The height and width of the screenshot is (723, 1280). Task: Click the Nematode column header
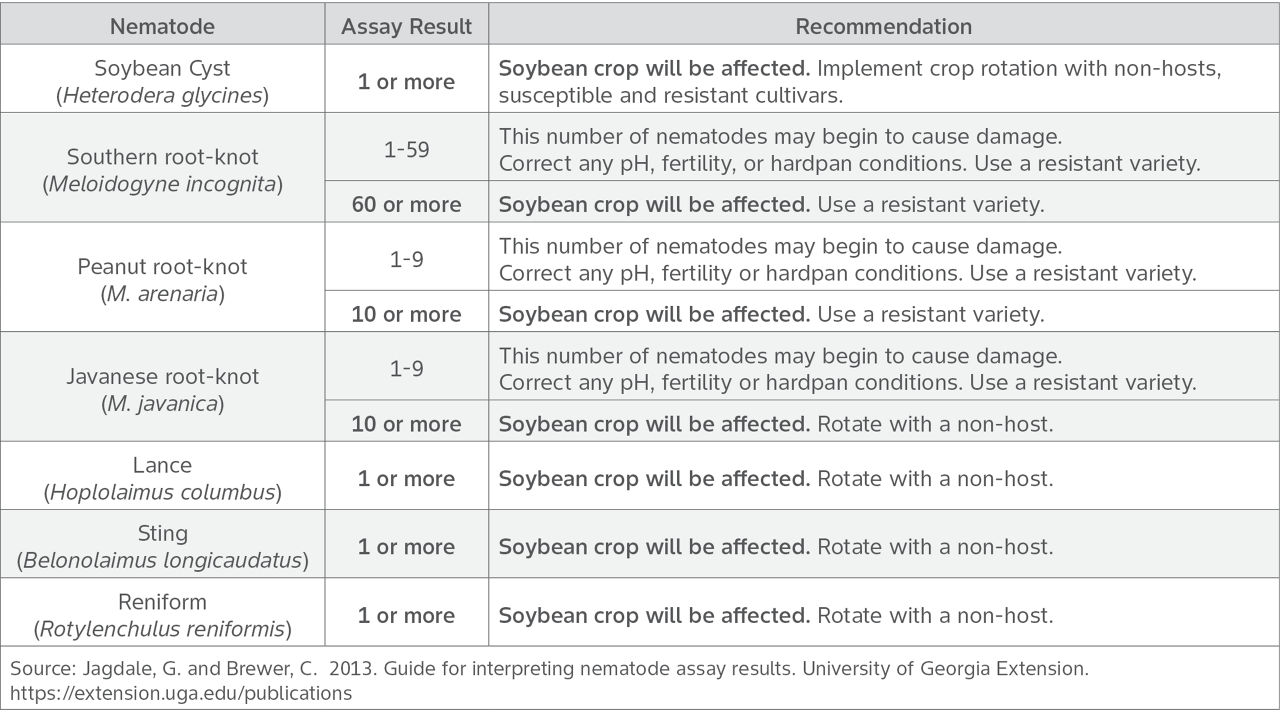[x=162, y=27]
